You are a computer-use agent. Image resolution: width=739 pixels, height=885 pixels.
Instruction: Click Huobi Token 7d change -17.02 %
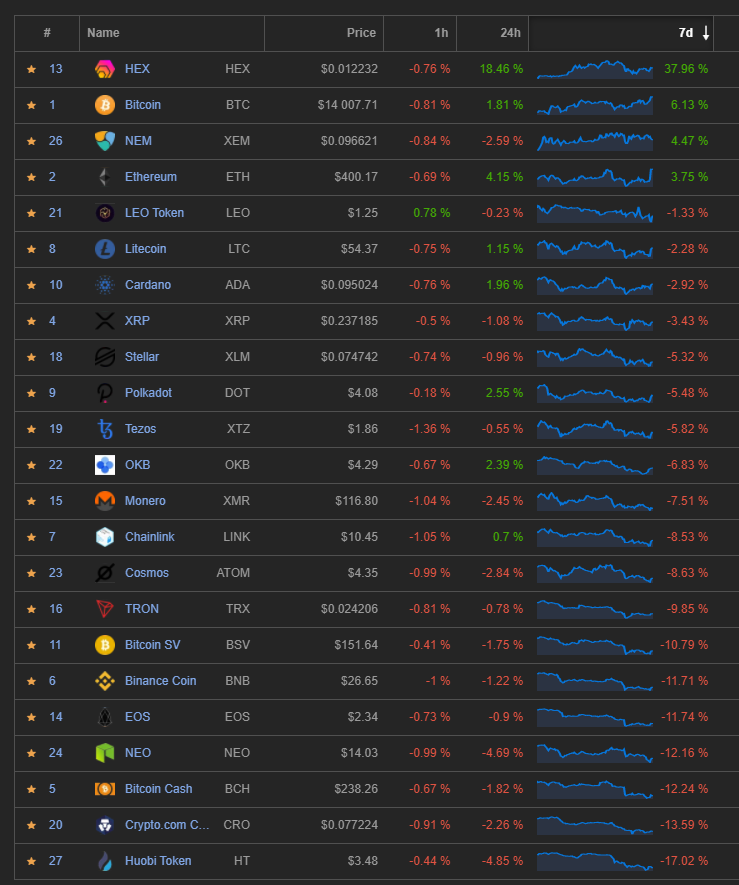tap(684, 861)
